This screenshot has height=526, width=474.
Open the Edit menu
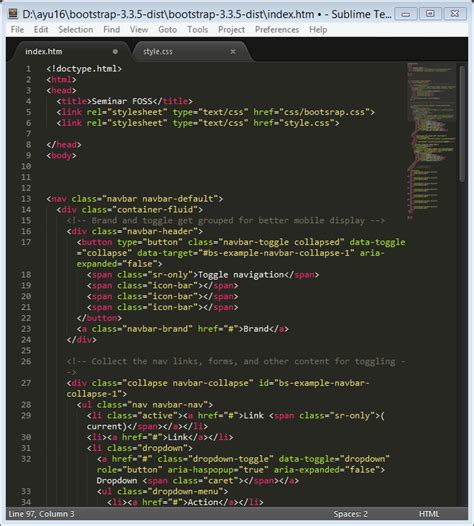pyautogui.click(x=41, y=30)
